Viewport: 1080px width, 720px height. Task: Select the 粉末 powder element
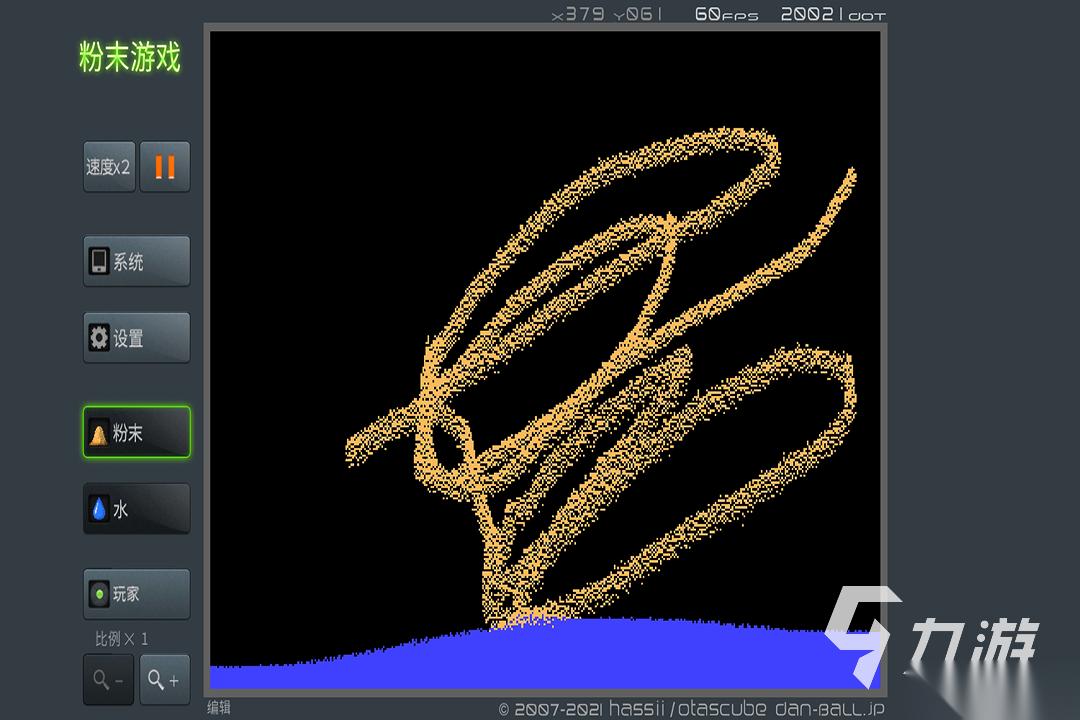136,432
